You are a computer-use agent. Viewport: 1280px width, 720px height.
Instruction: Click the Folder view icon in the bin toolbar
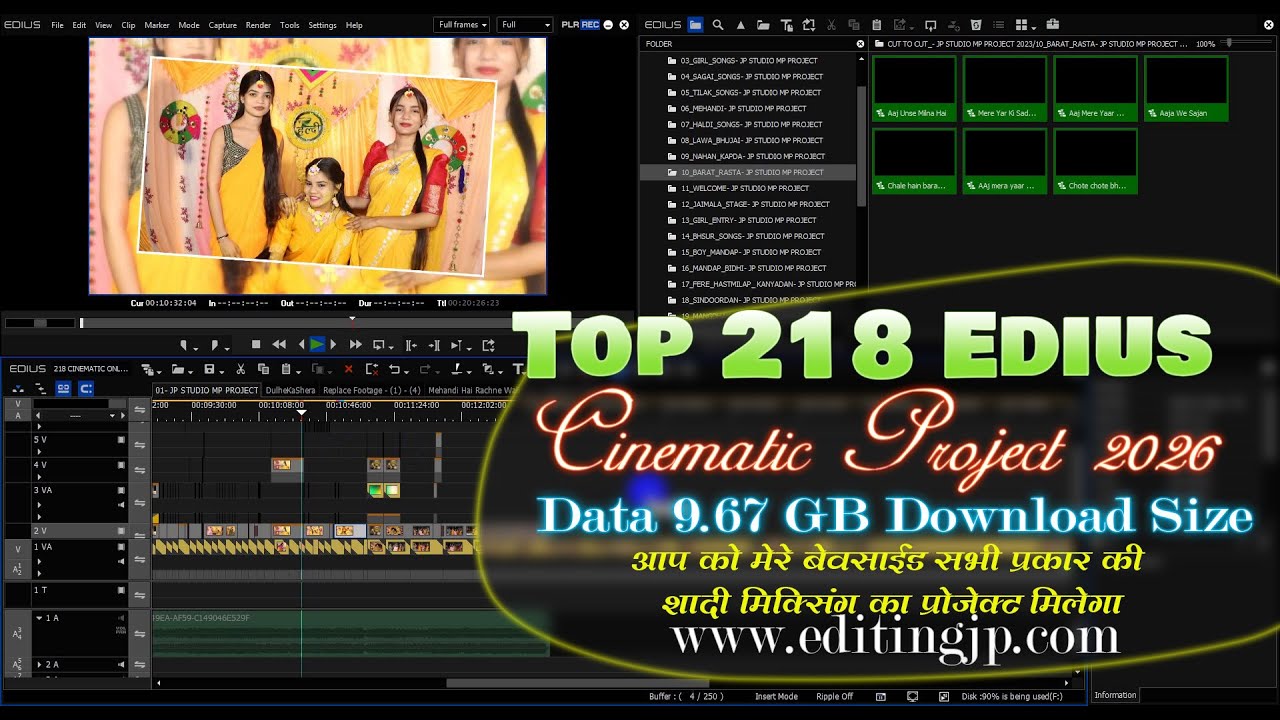pos(695,25)
